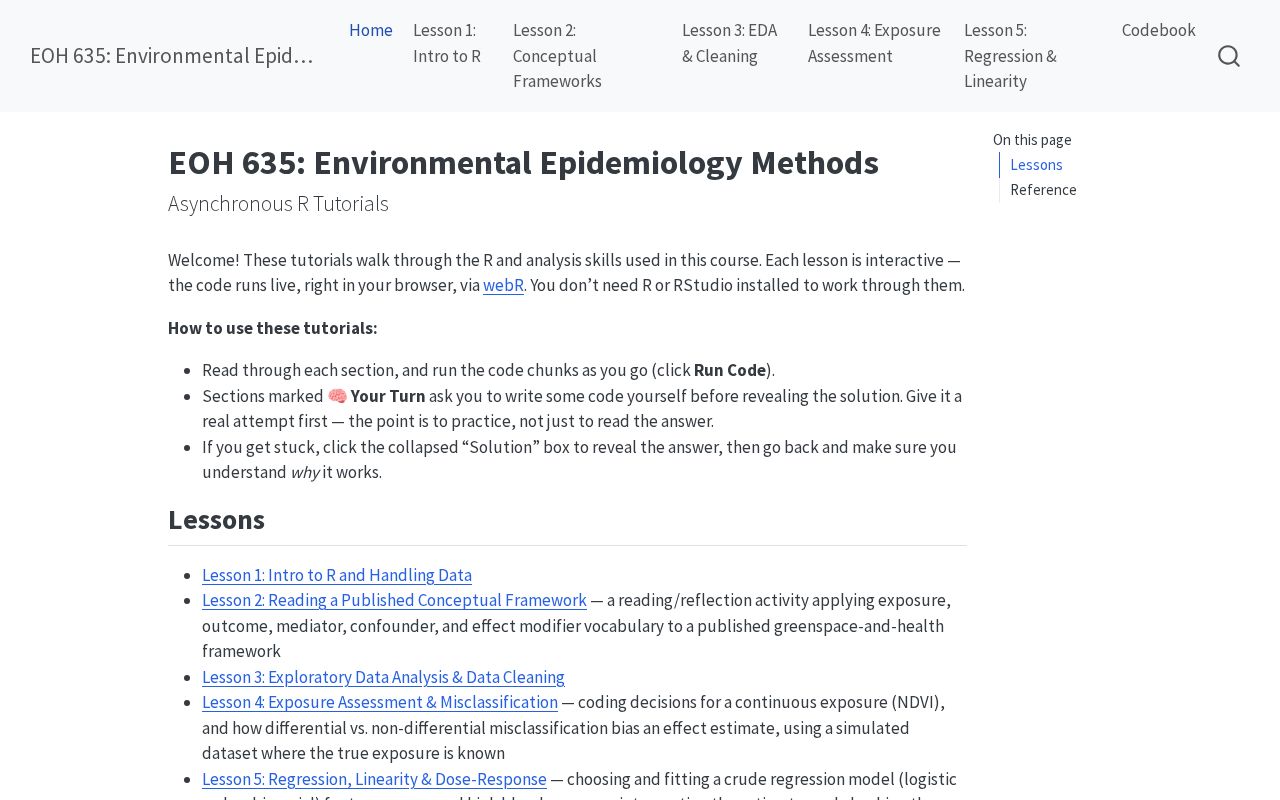1280x800 pixels.
Task: Jump to Lessons in page outline
Action: [1036, 165]
